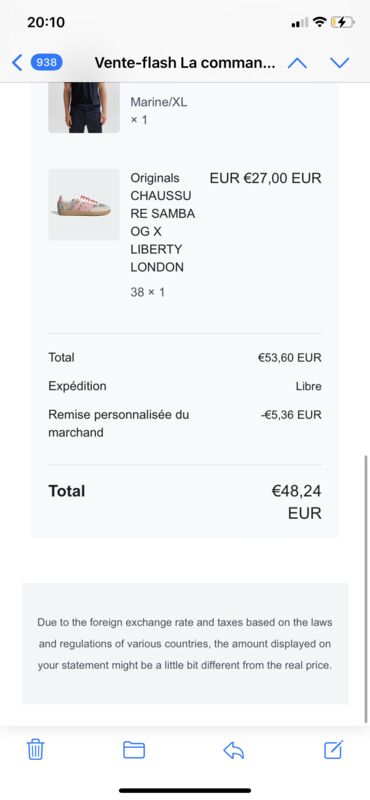Compose a new message with pencil icon
This screenshot has height=800, width=370.
click(x=334, y=749)
